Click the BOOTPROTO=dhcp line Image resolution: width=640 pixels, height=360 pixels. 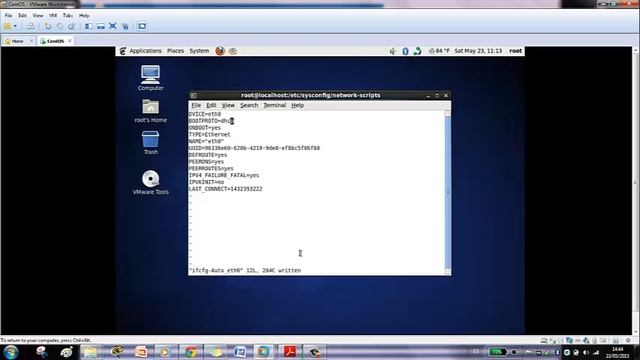click(x=211, y=121)
